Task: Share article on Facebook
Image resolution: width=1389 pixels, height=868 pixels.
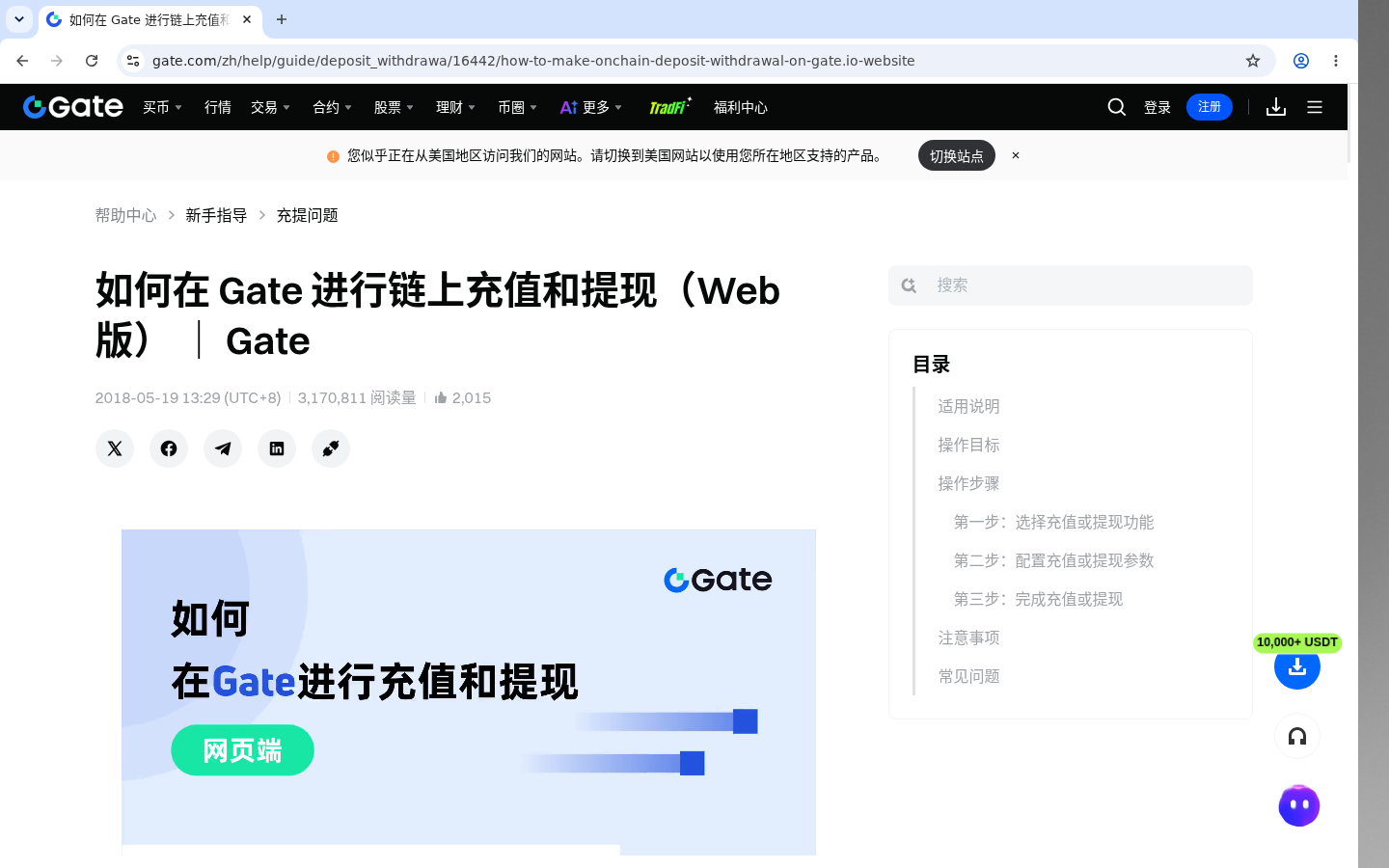Action: click(x=169, y=448)
